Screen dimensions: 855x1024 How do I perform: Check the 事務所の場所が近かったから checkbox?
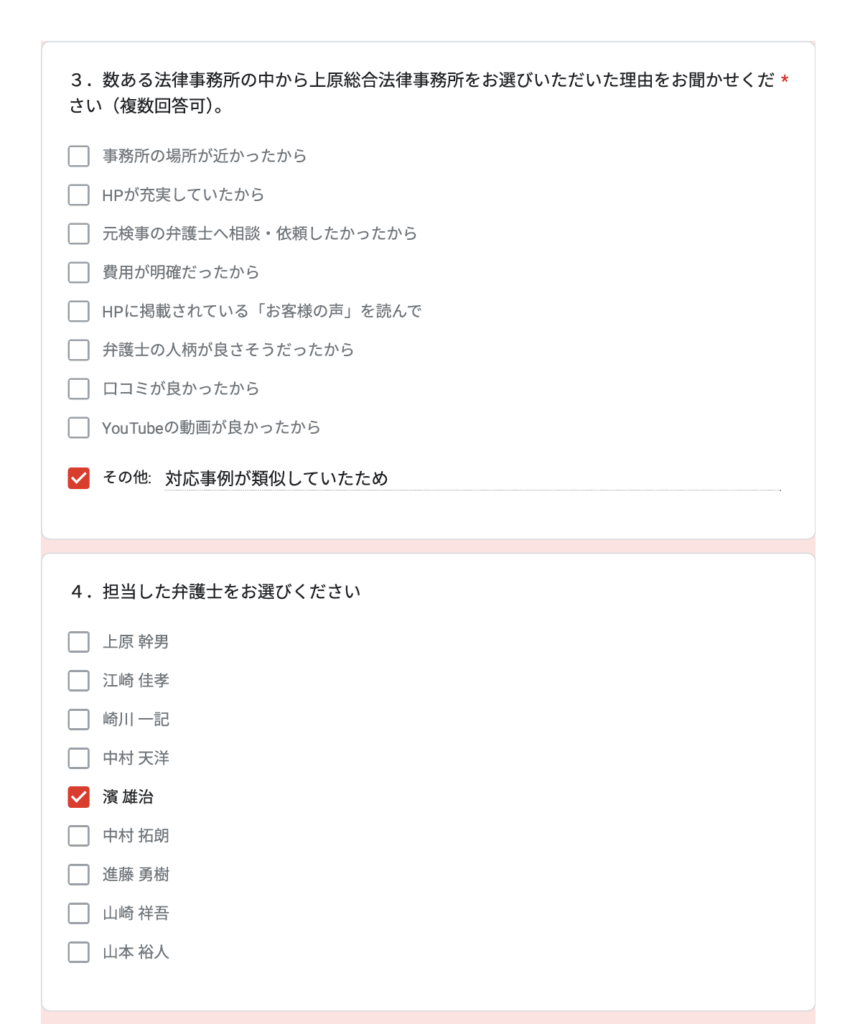click(79, 156)
